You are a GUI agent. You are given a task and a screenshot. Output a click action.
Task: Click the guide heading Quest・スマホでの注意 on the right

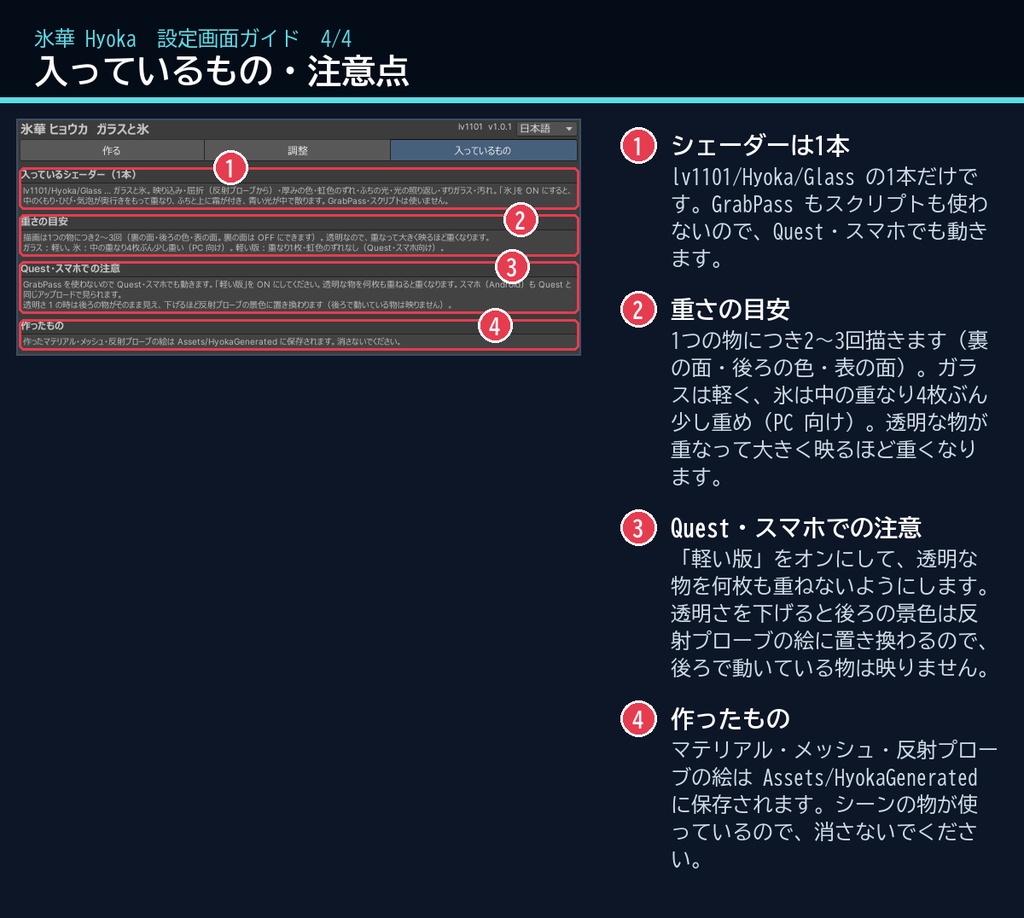click(x=796, y=528)
